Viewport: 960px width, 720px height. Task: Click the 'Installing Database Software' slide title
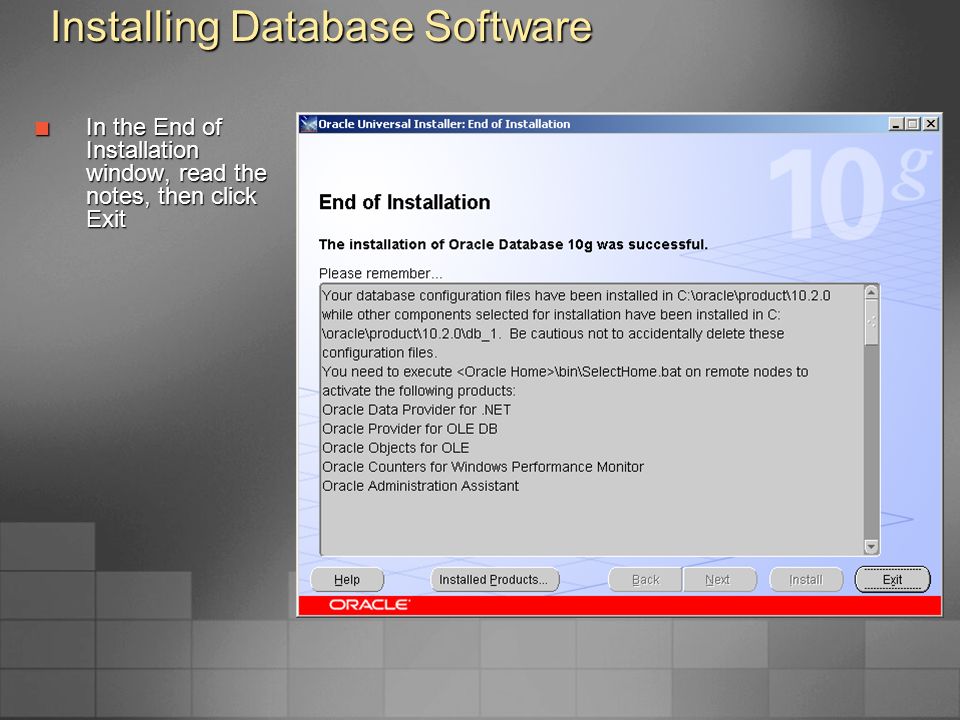tap(321, 26)
